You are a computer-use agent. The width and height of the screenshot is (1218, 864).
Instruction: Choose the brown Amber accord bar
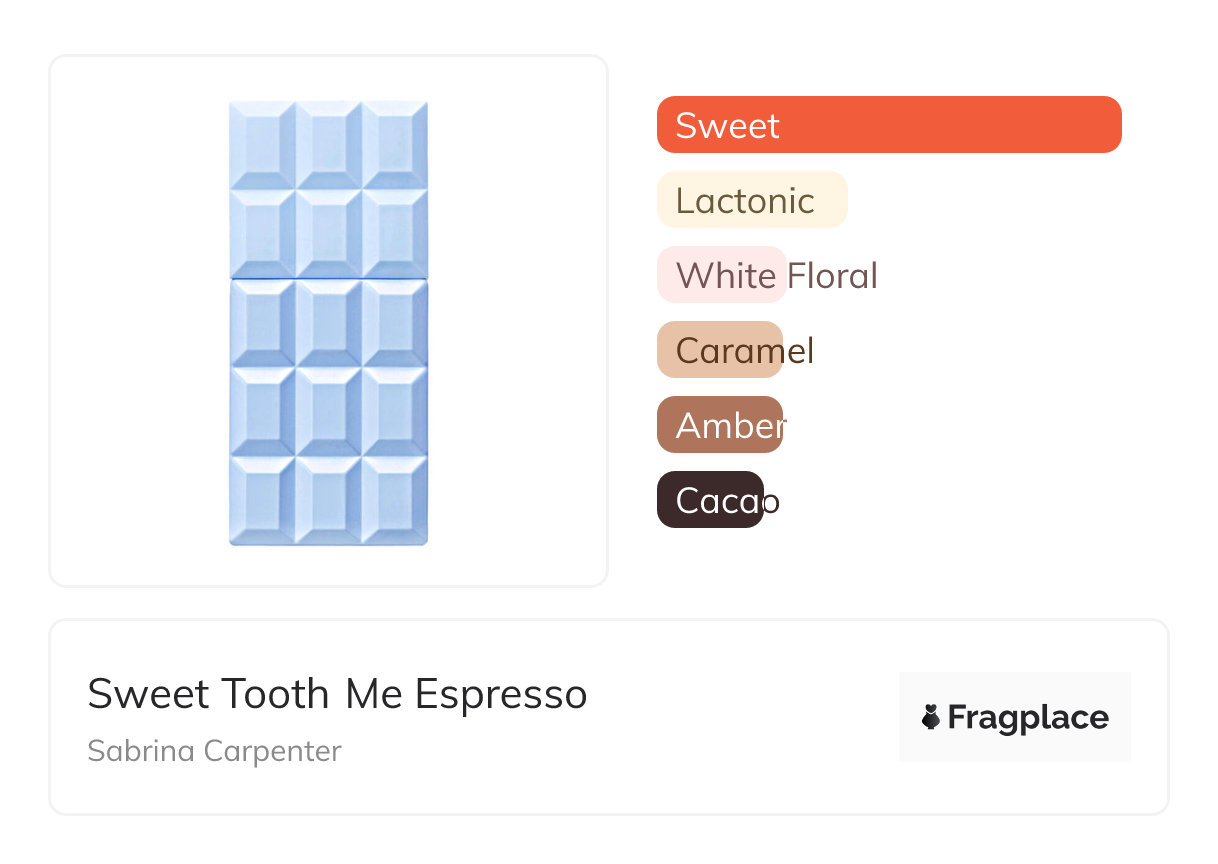719,425
